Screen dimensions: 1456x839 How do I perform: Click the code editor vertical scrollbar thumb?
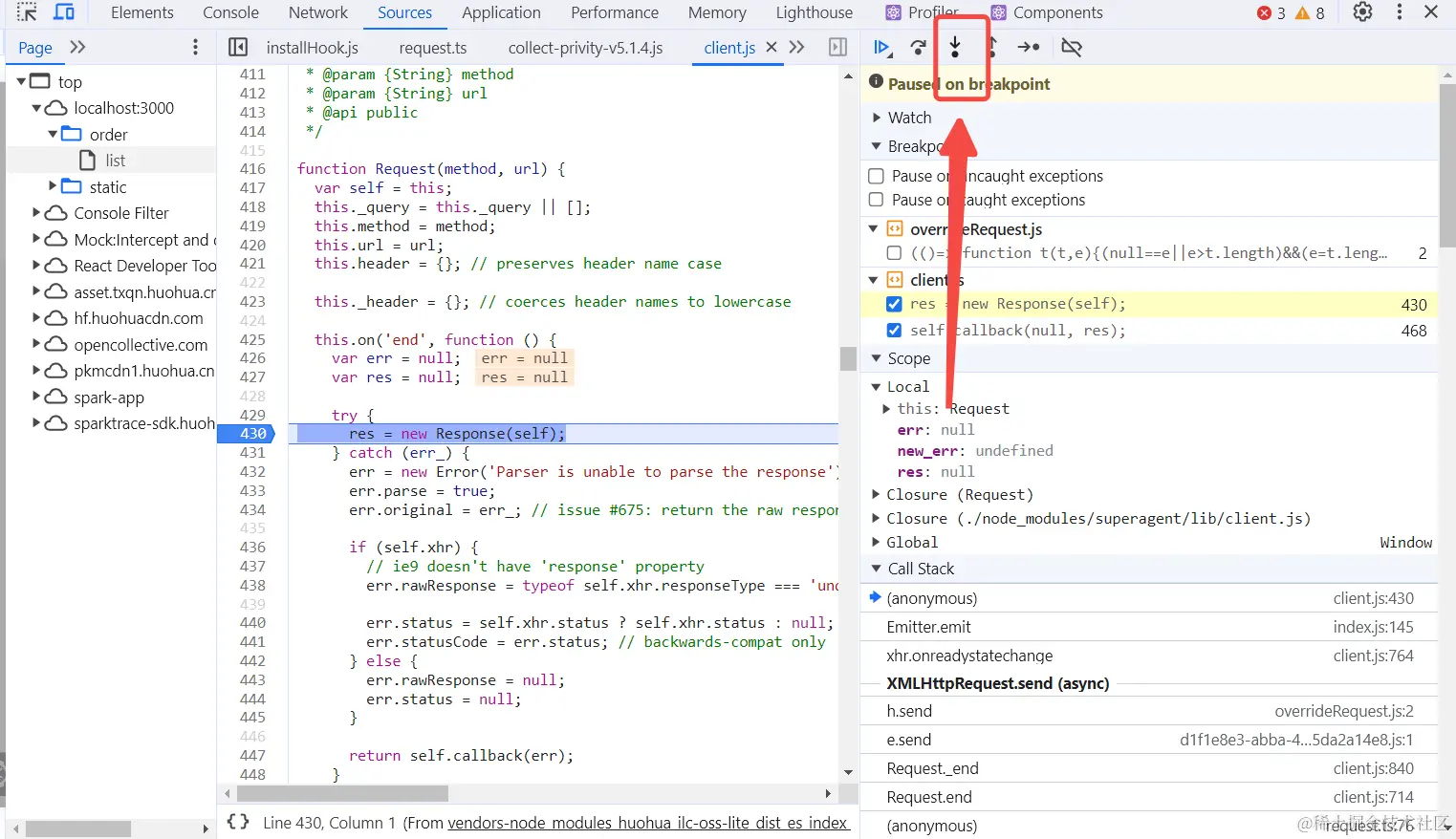tap(848, 358)
